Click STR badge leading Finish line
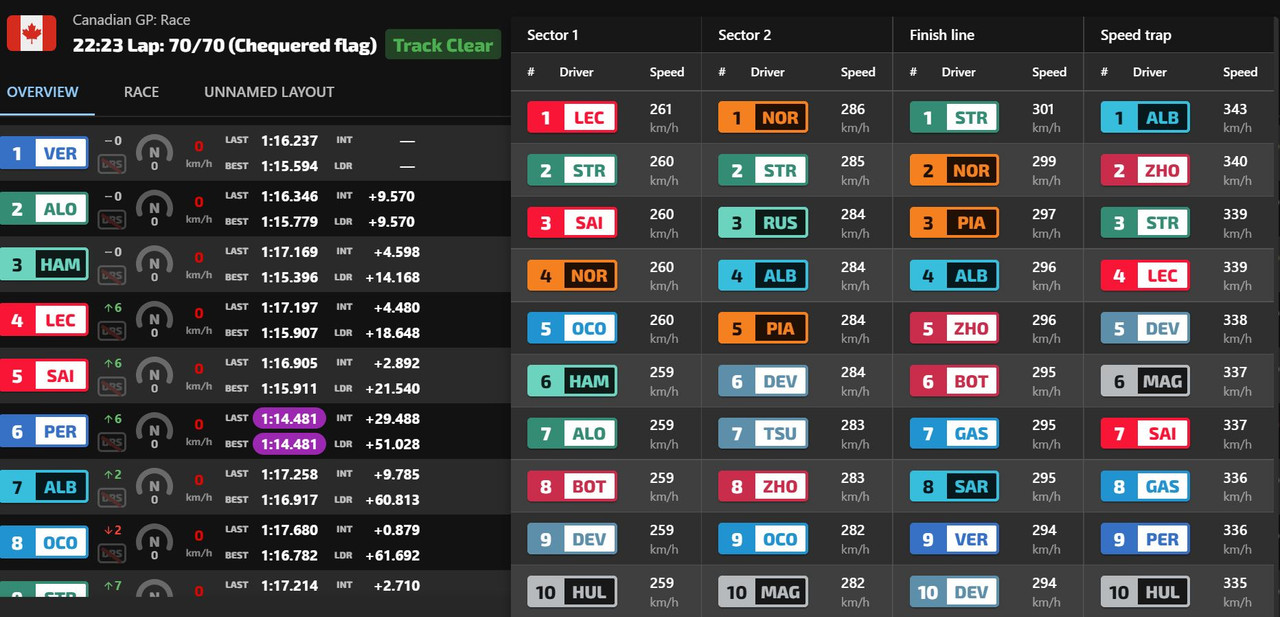 (954, 118)
